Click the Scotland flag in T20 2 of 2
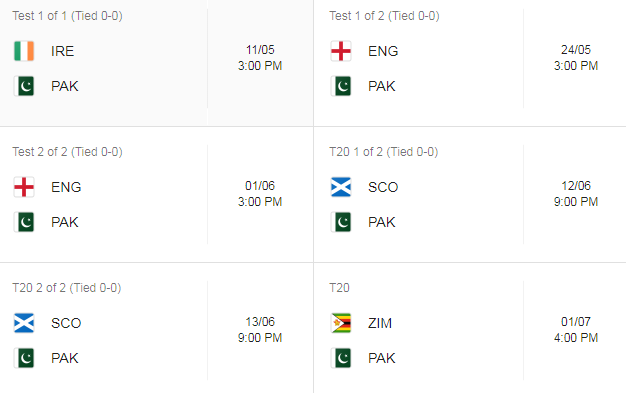The height and width of the screenshot is (393, 626). point(24,323)
